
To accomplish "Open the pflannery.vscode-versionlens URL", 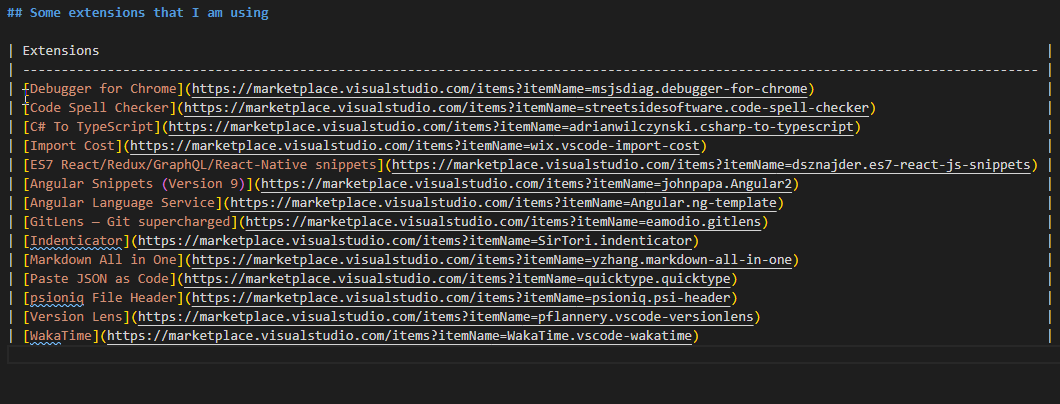I will coord(445,317).
